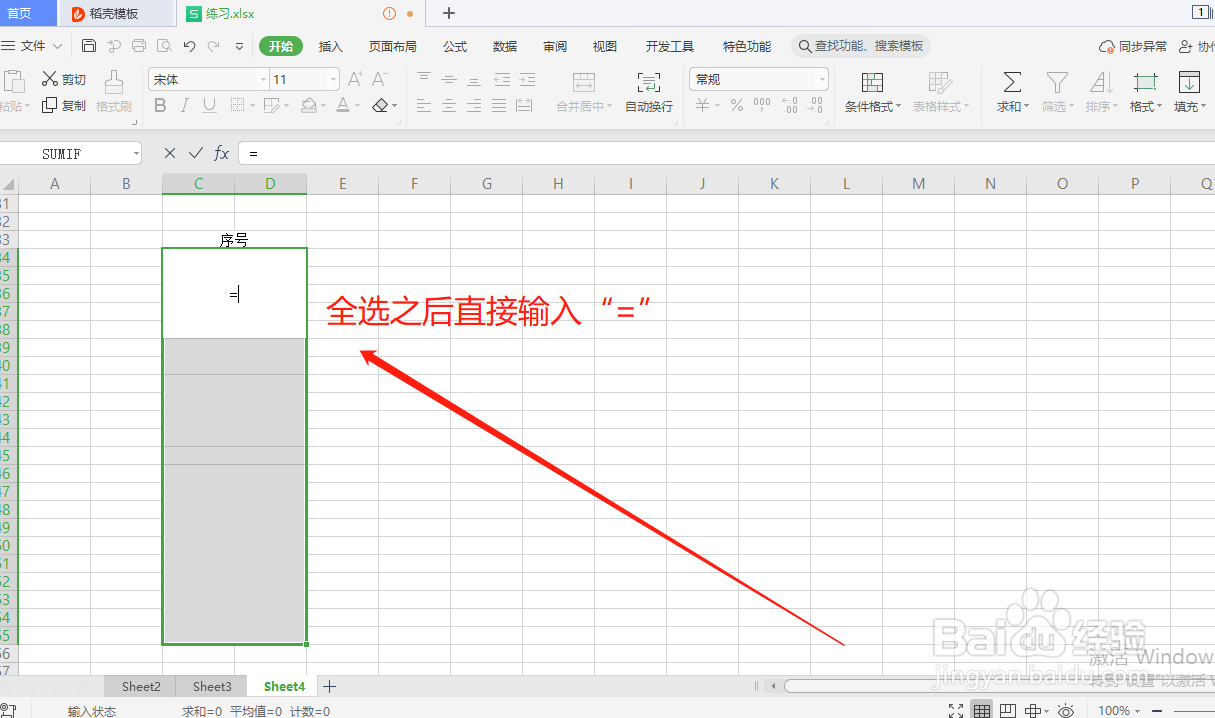Click the font color A icon

tap(343, 105)
